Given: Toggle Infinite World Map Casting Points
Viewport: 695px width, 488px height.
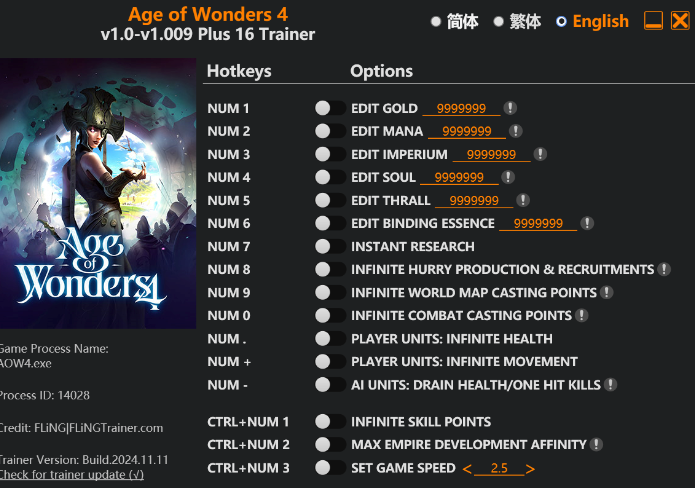Looking at the screenshot, I should coord(330,292).
